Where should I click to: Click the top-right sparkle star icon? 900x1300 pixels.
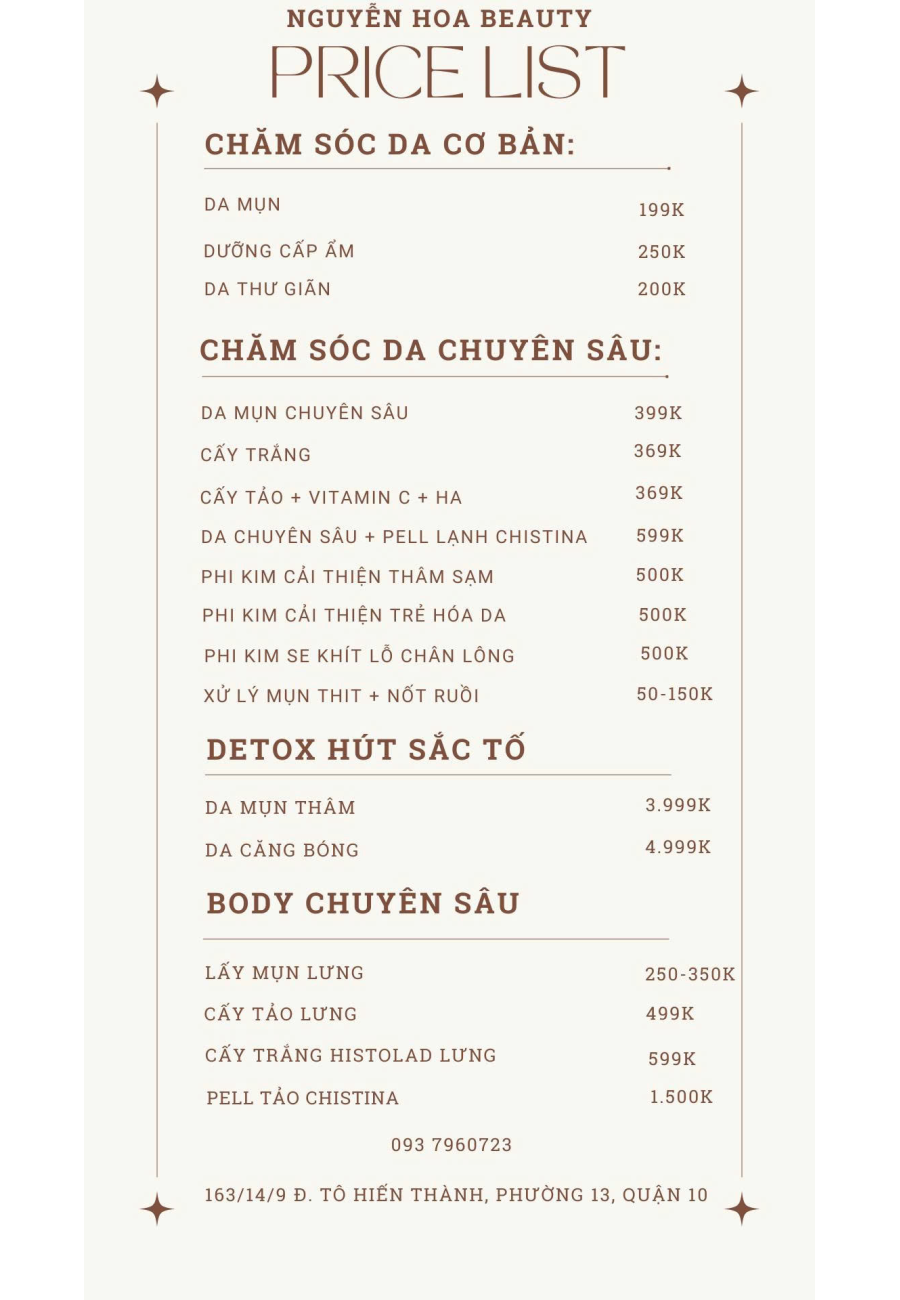click(x=742, y=91)
